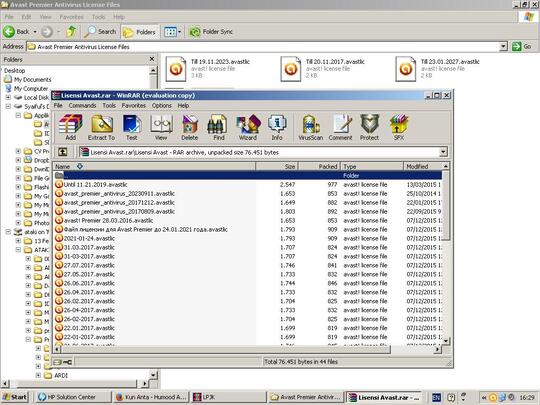Click Back in the Explorer toolbar
Image resolution: width=540 pixels, height=405 pixels.
17,32
